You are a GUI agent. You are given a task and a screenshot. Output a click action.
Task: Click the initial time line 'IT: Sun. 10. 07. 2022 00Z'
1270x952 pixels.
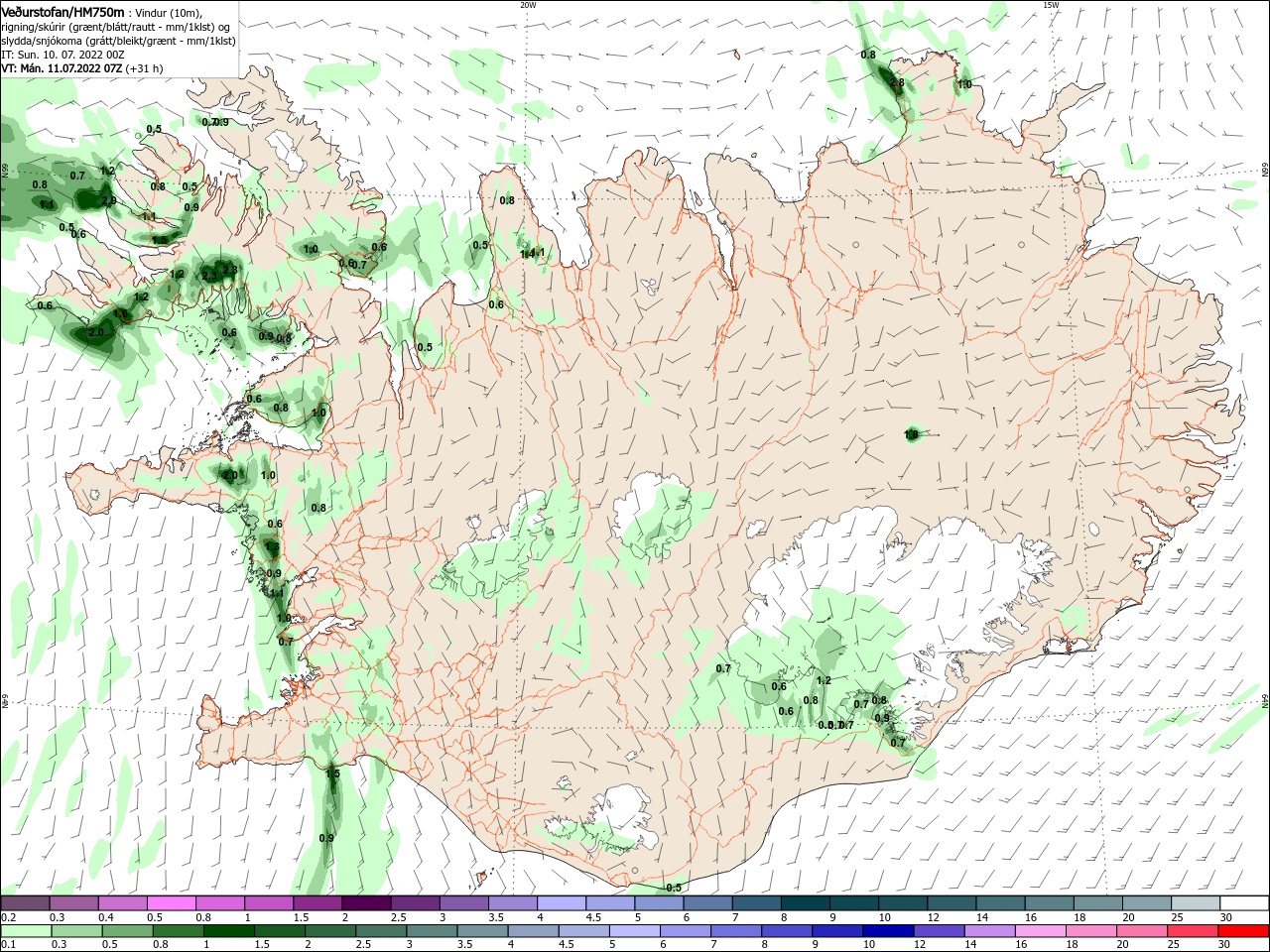(63, 54)
